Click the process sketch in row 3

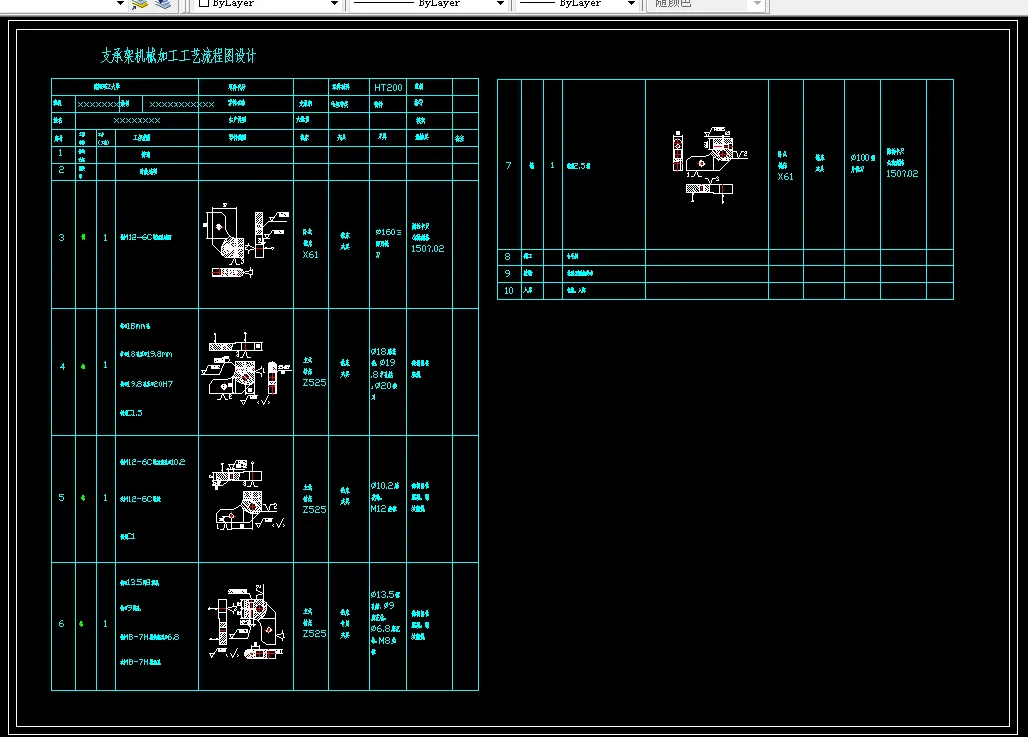[x=246, y=241]
